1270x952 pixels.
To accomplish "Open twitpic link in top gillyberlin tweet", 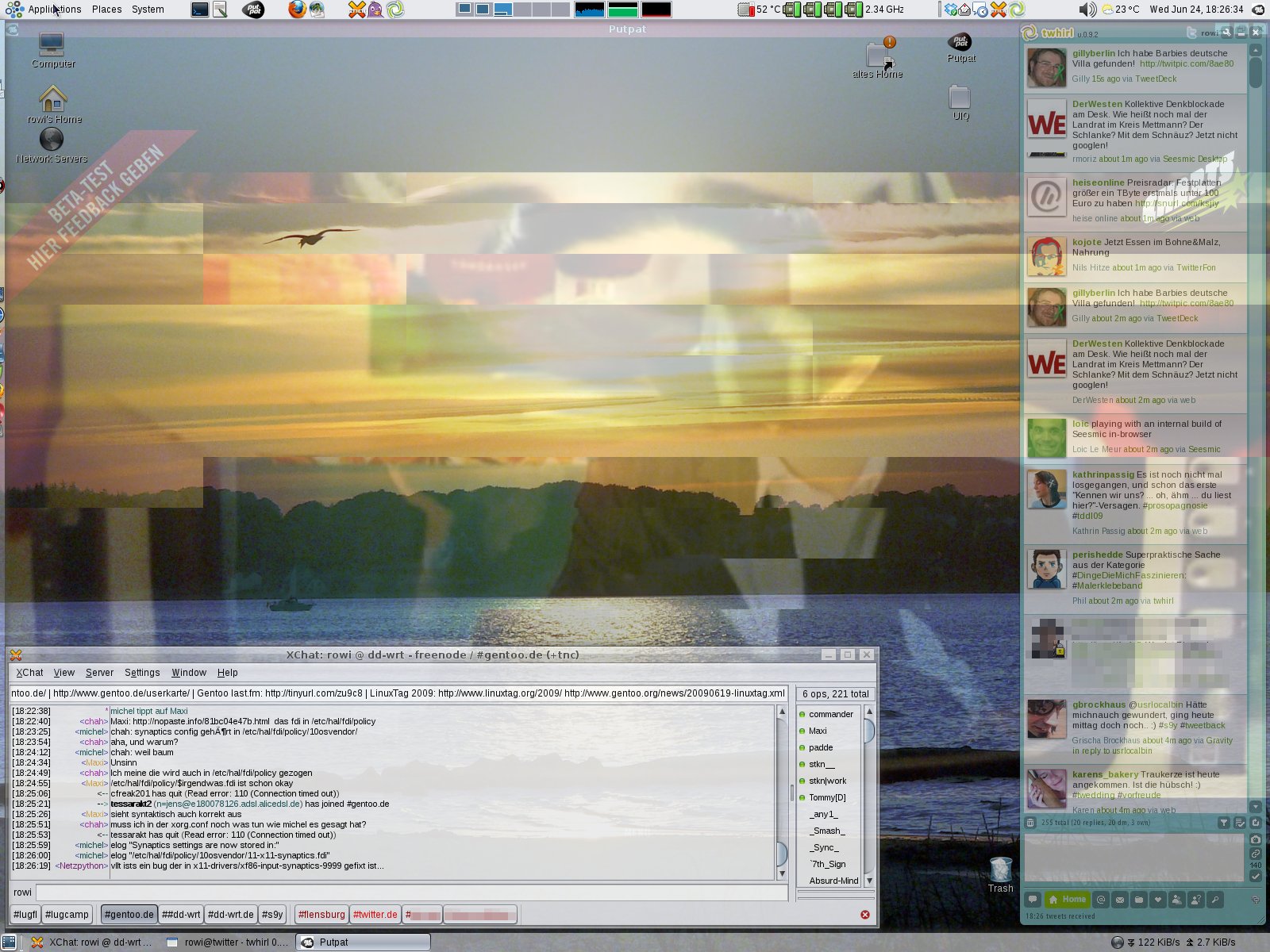I will (1187, 64).
